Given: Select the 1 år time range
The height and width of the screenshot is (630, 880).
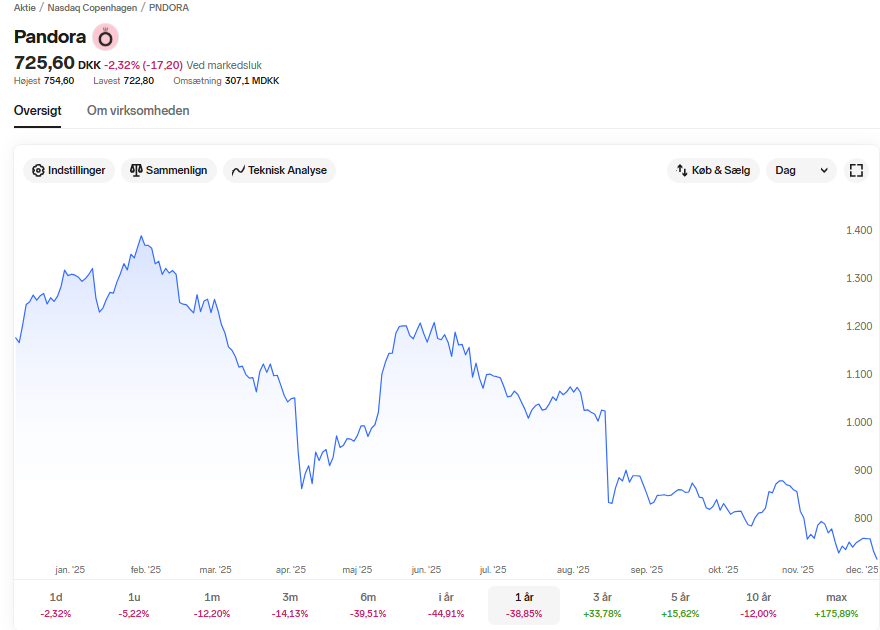Looking at the screenshot, I should pos(524,605).
